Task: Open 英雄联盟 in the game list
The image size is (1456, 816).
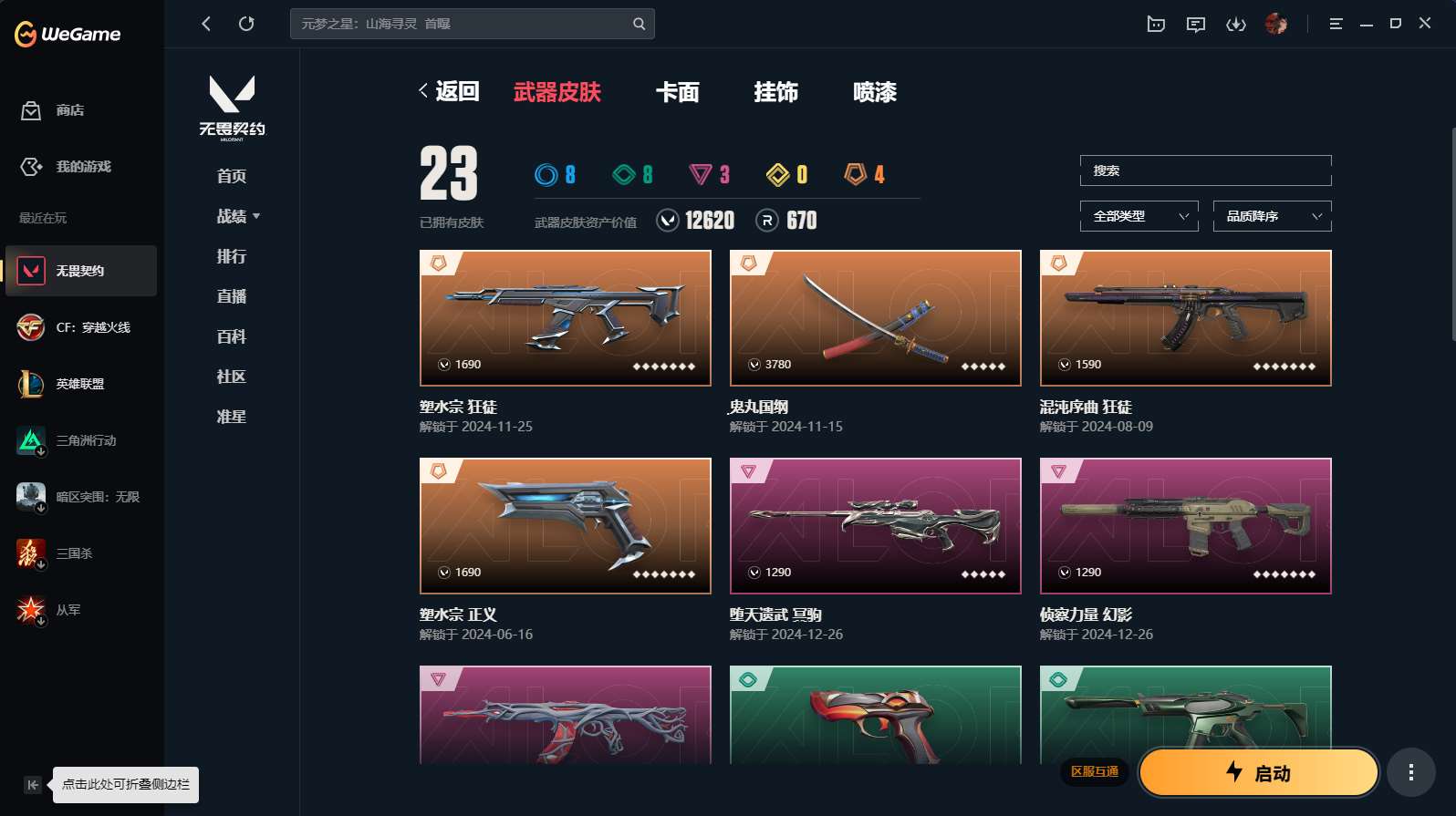Action: click(x=80, y=384)
